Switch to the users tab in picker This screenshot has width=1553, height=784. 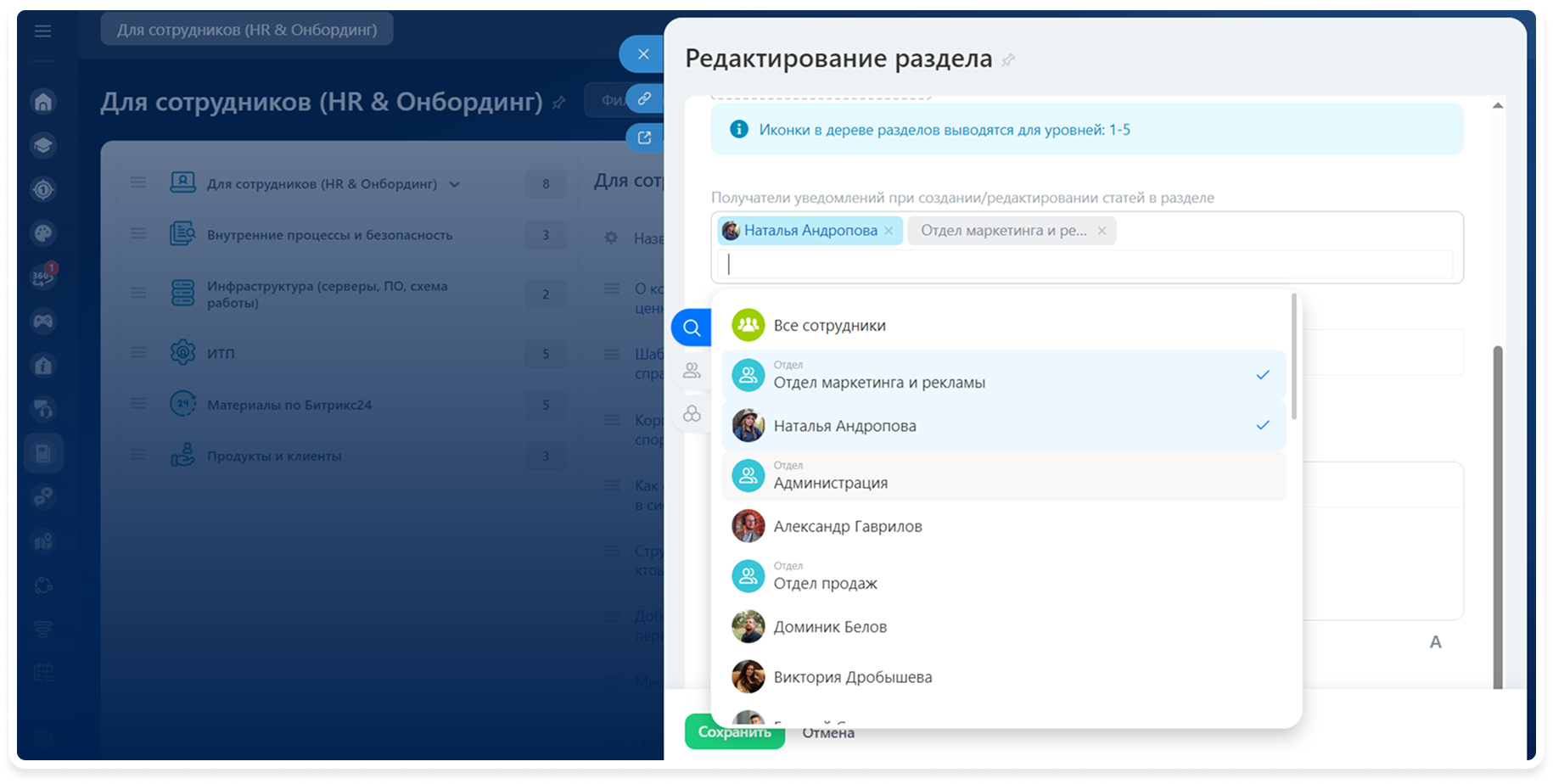tap(692, 371)
